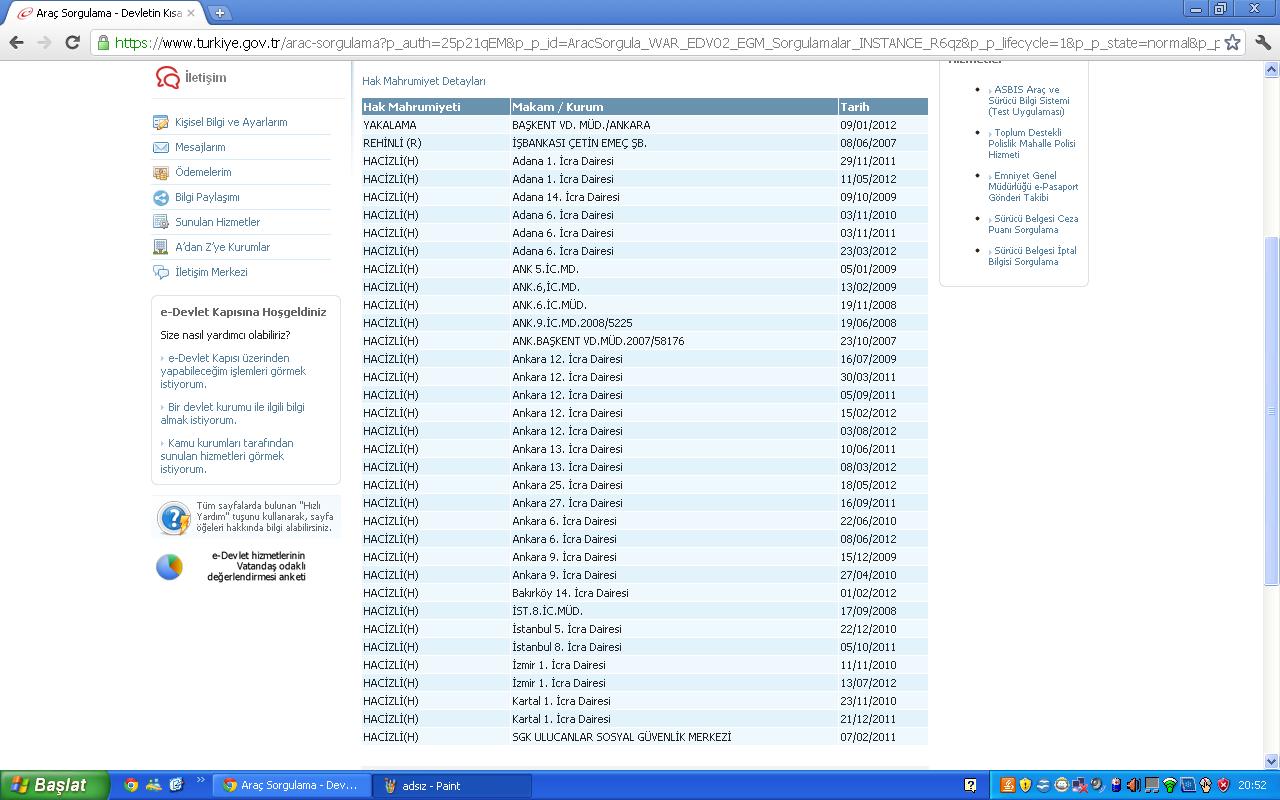Click the Java tray icon
1280x800 pixels.
coord(1008,785)
